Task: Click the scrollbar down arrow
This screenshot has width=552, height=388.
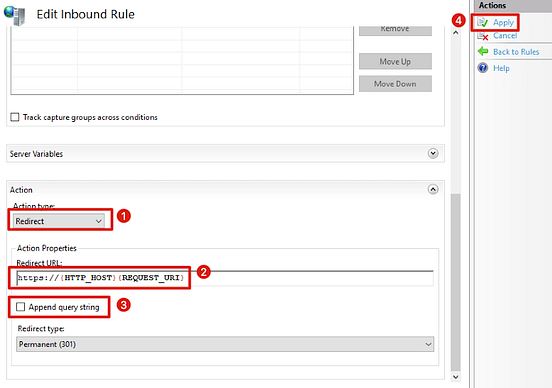Action: (456, 377)
